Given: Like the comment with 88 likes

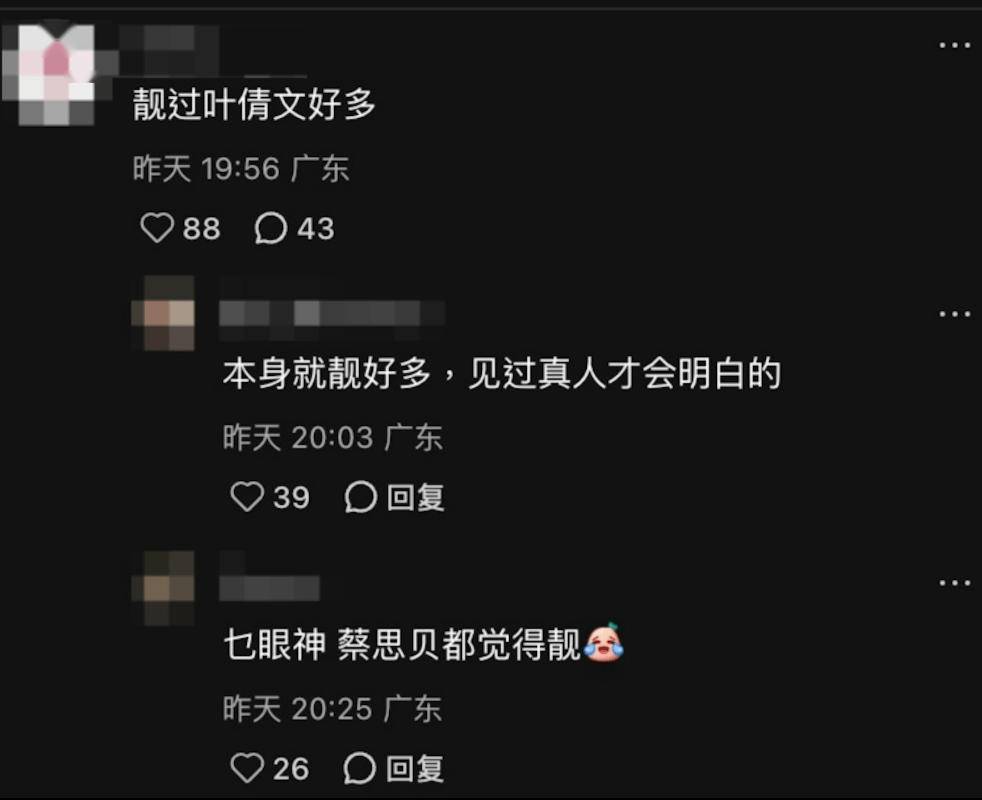Looking at the screenshot, I should (x=157, y=227).
